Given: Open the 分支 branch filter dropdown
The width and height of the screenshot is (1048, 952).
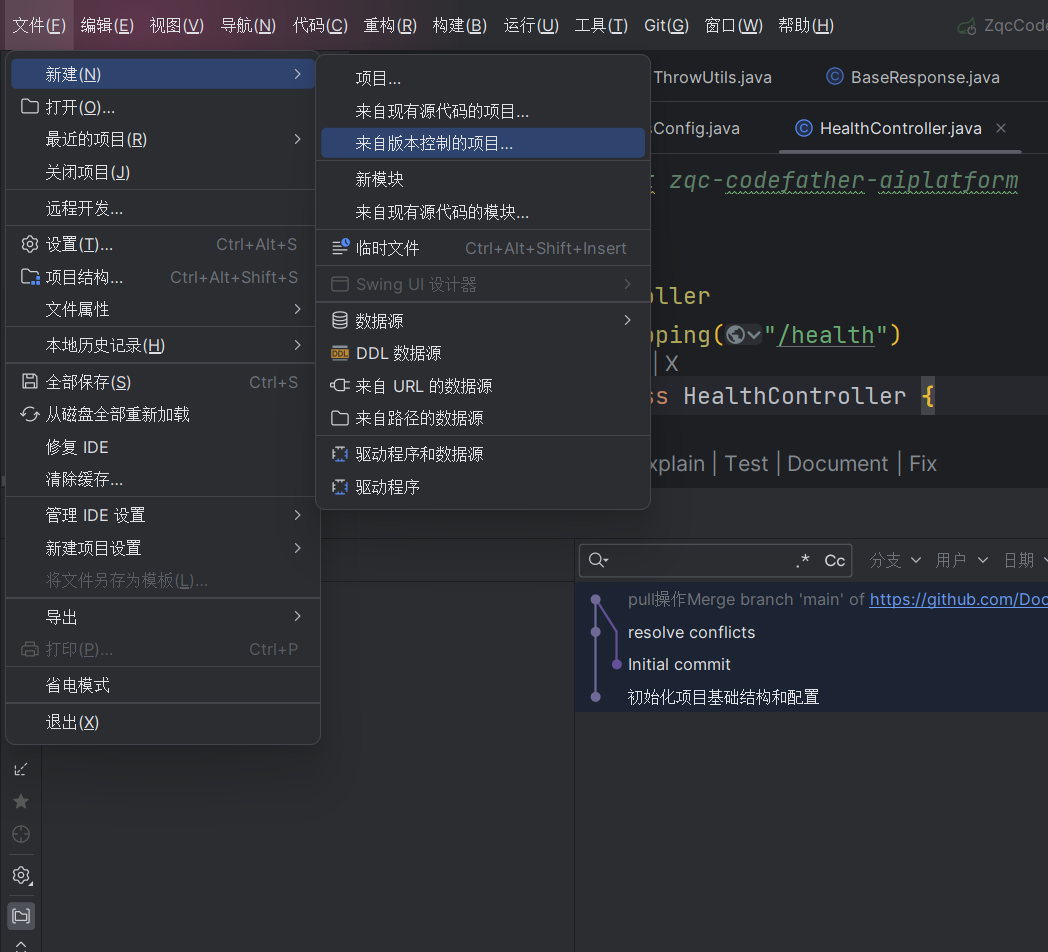Looking at the screenshot, I should coord(894,561).
